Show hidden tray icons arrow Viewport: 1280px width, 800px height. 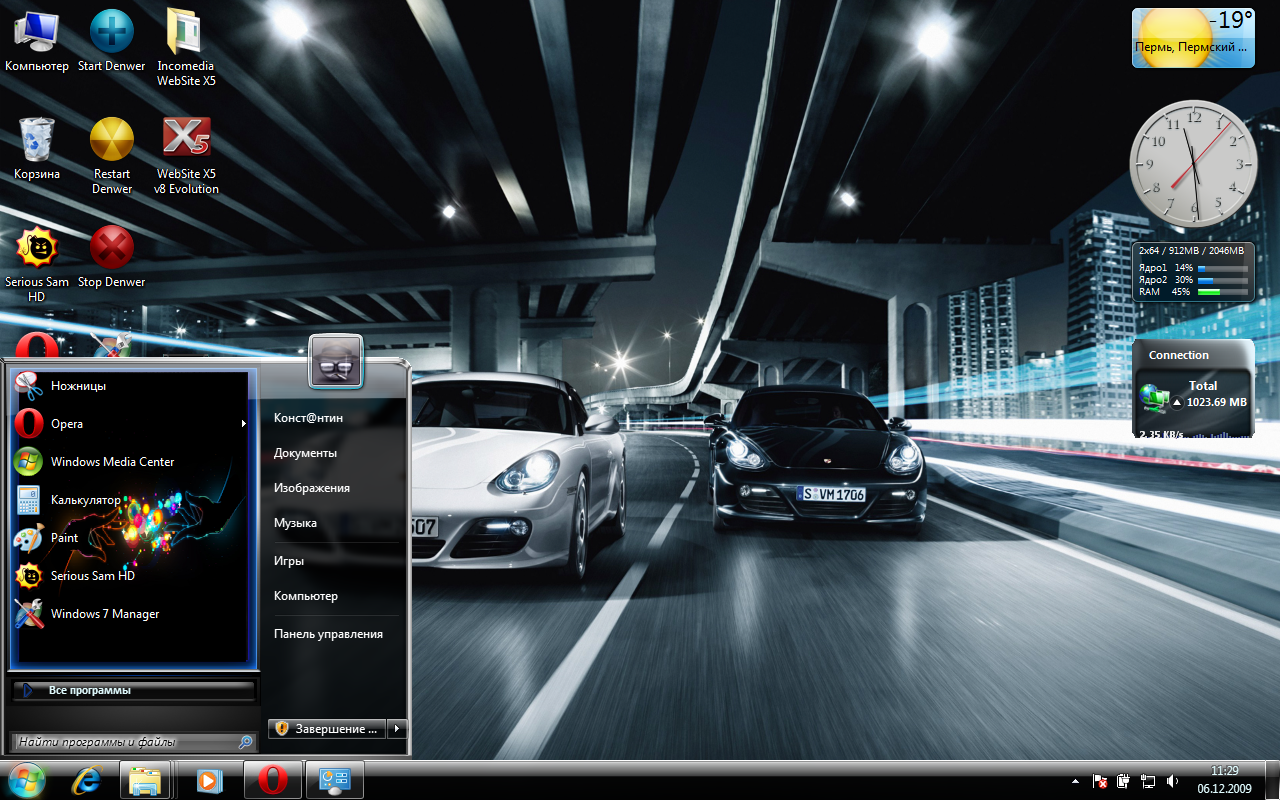point(1075,780)
